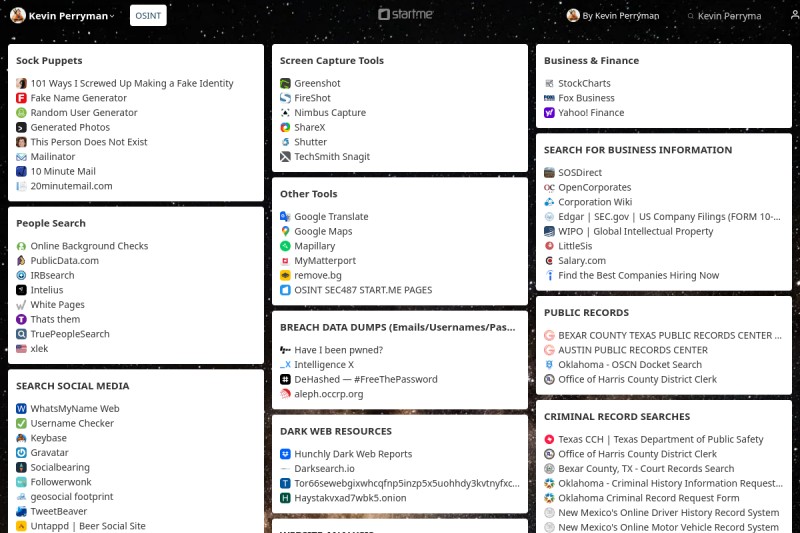Image resolution: width=800 pixels, height=533 pixels.
Task: Click the TechSmith Snagit icon
Action: pyautogui.click(x=285, y=157)
